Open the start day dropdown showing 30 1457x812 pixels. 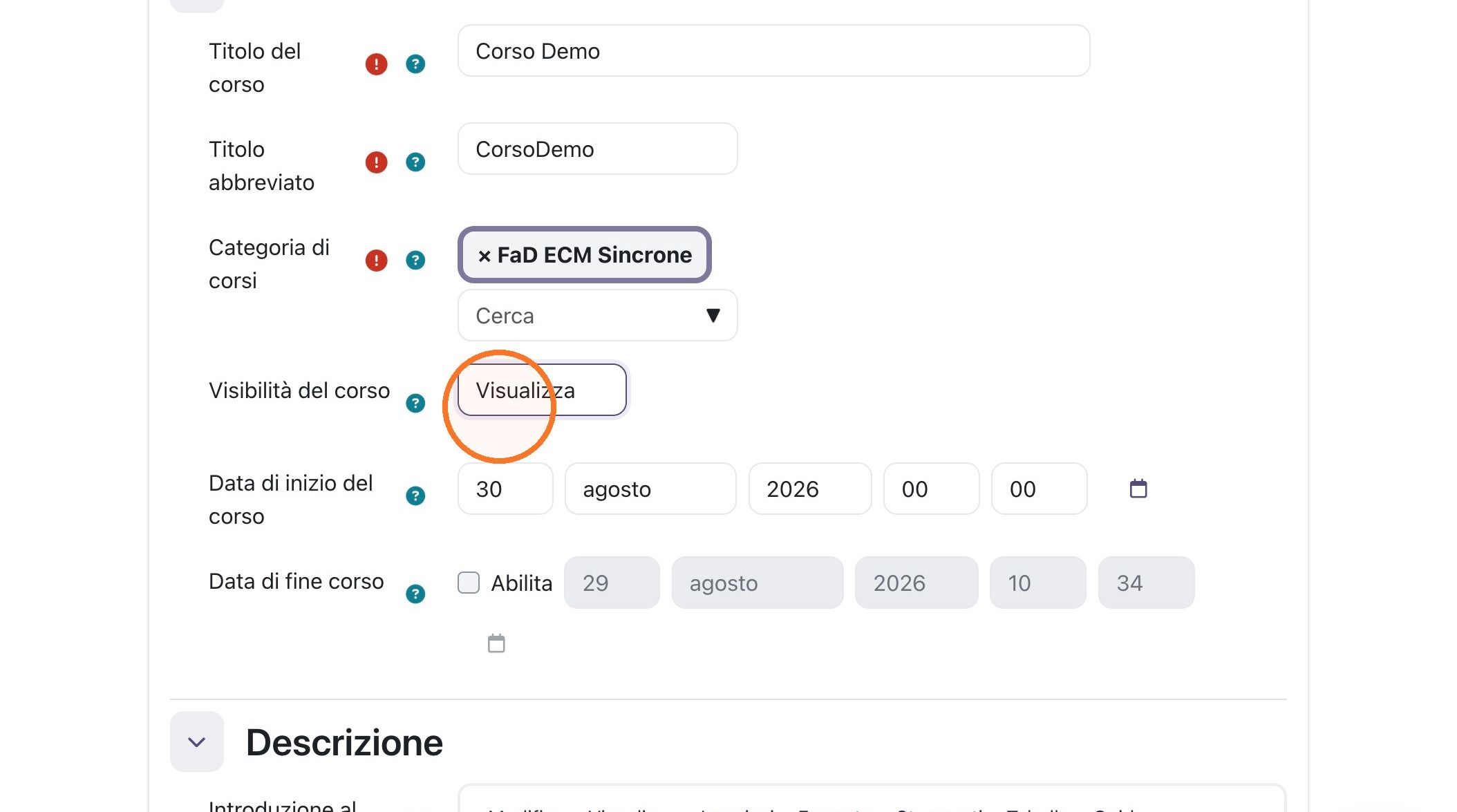[505, 489]
